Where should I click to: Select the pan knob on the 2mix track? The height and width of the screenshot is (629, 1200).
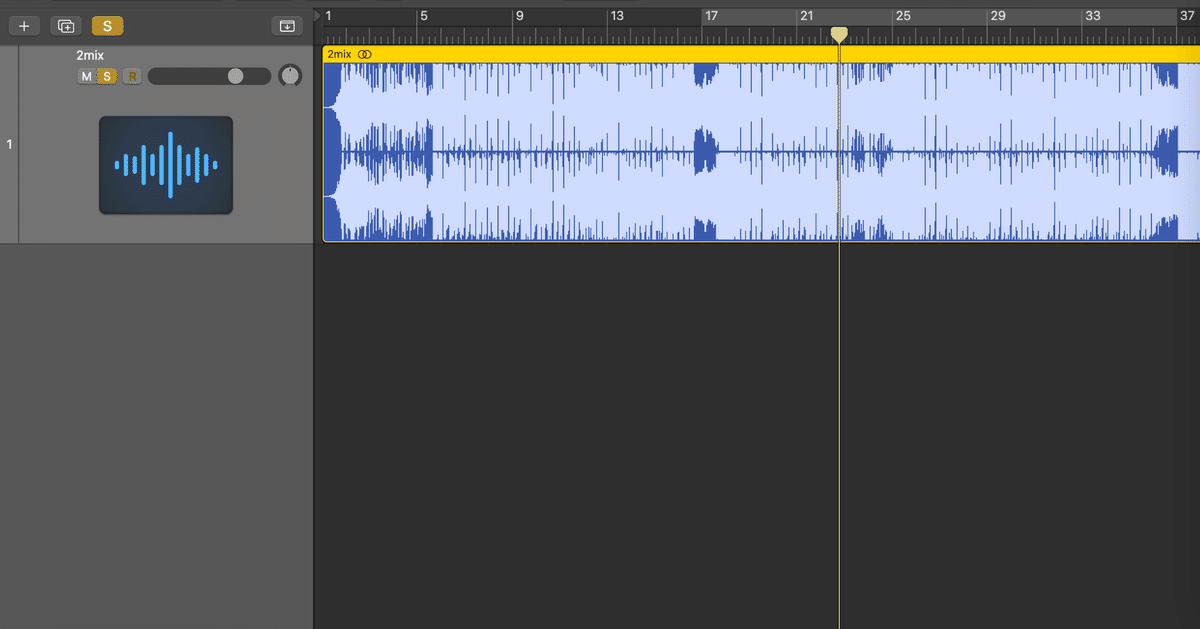point(290,75)
